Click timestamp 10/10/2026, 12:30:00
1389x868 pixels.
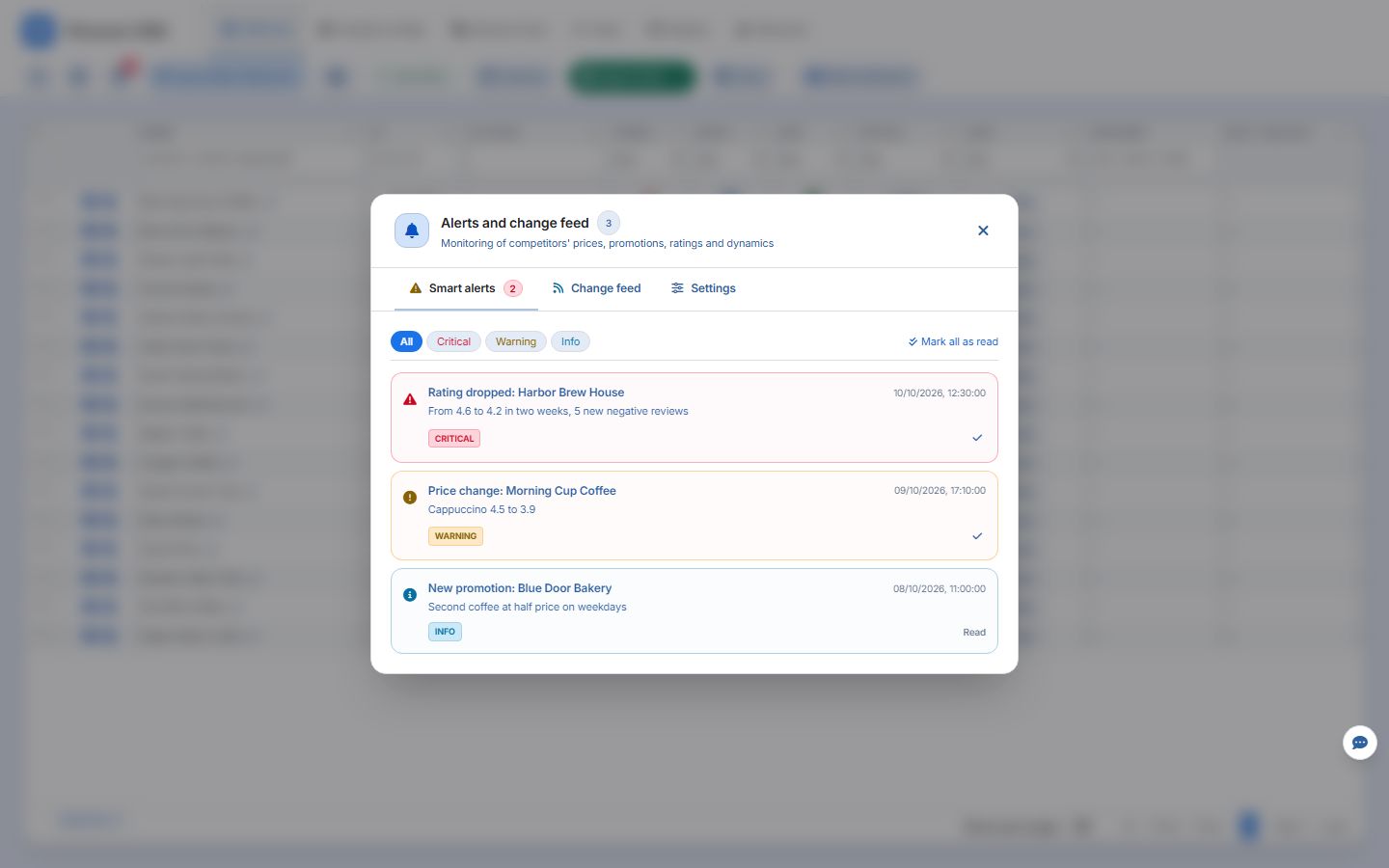[x=940, y=393]
